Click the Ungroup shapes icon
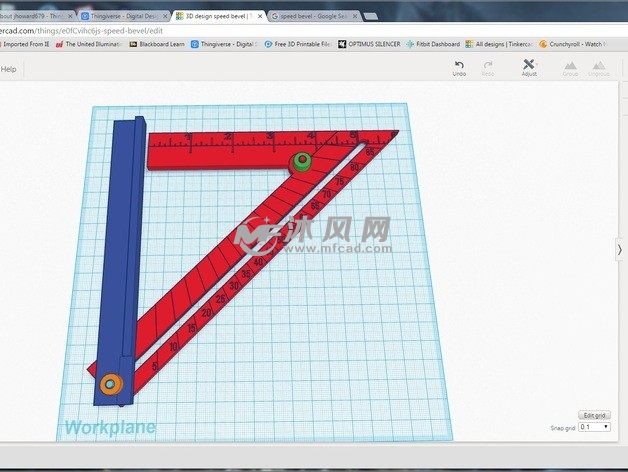This screenshot has height=472, width=628. point(598,66)
